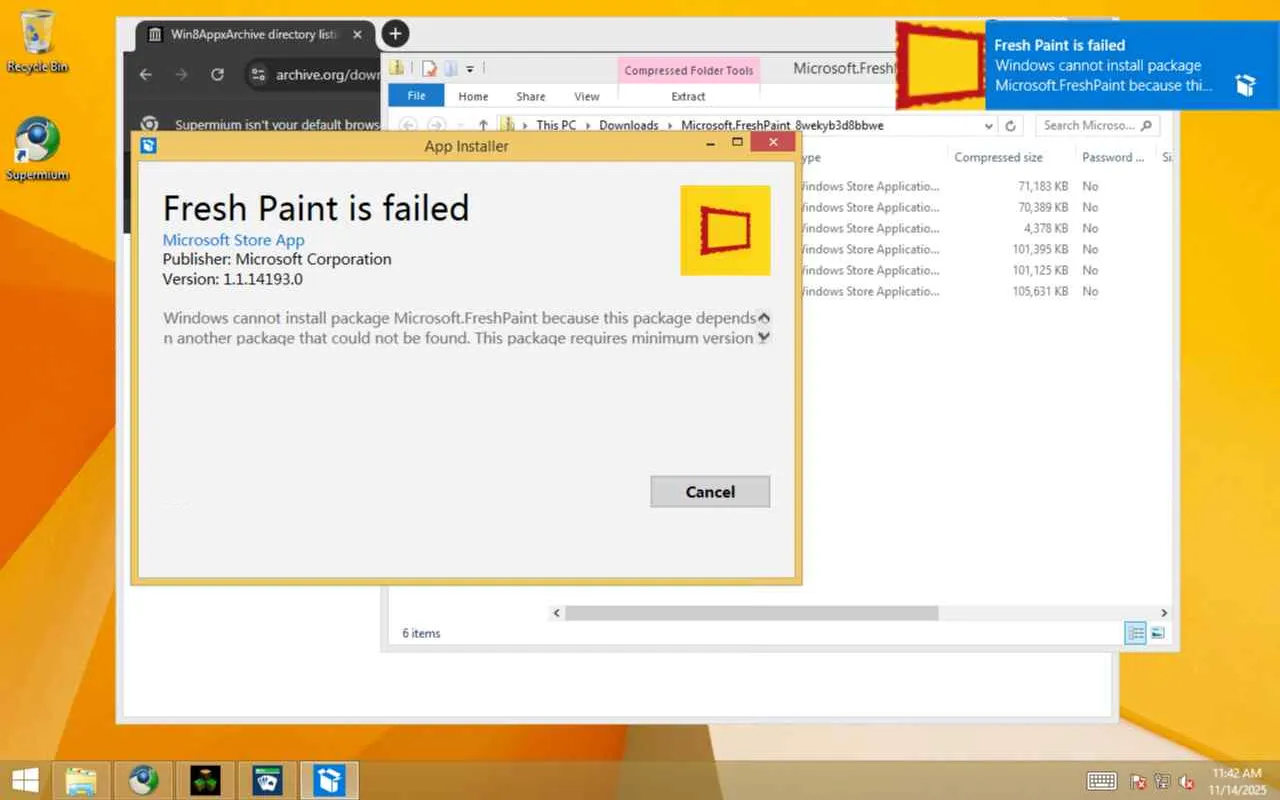The width and height of the screenshot is (1280, 800).
Task: Select the file row with 105,631 KB
Action: coord(985,291)
